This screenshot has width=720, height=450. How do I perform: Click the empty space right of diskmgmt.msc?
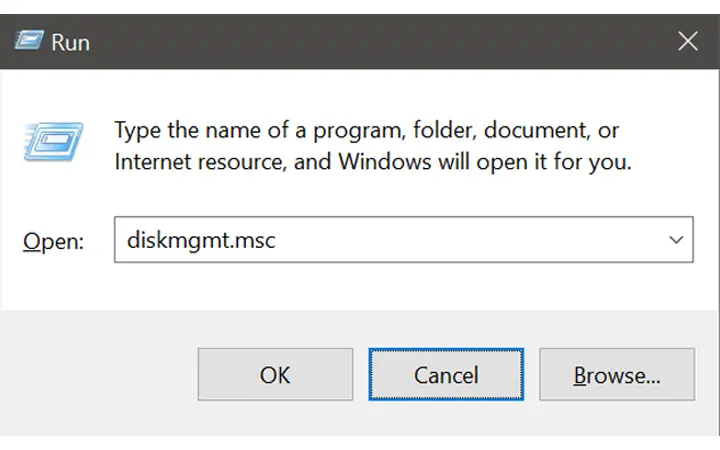pyautogui.click(x=468, y=240)
